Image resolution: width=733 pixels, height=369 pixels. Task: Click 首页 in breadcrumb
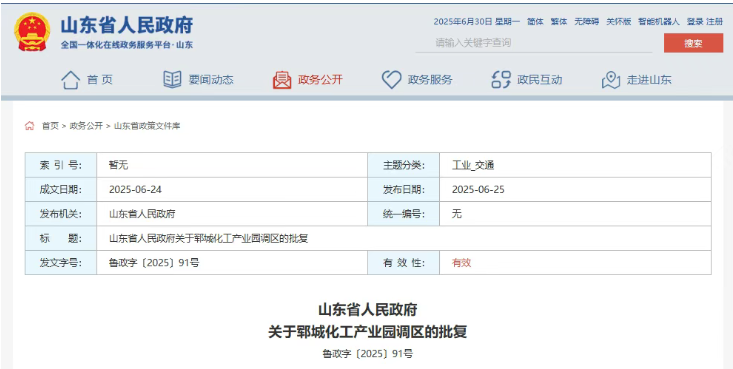(x=50, y=126)
